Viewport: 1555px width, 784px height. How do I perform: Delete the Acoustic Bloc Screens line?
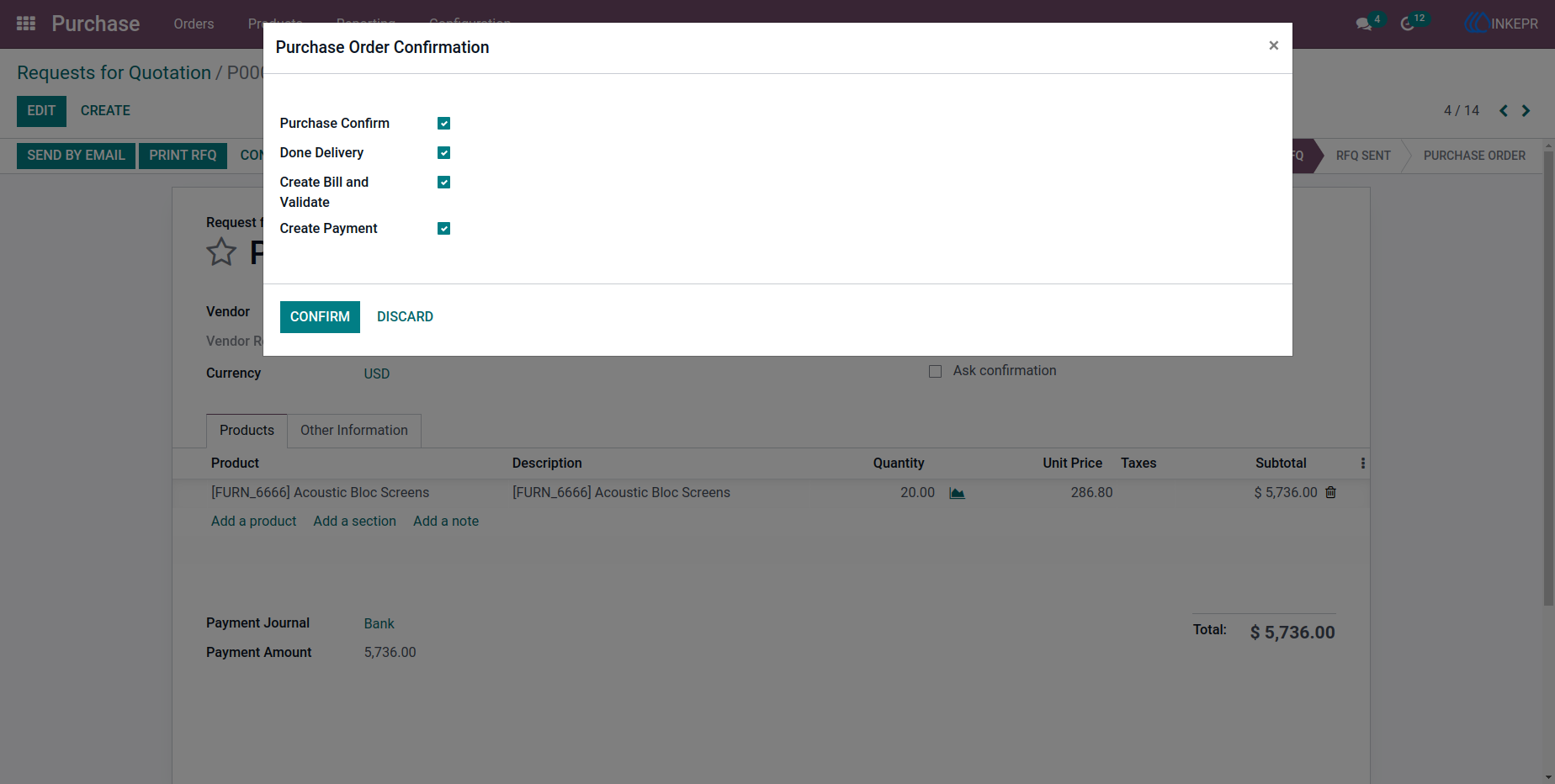[1330, 493]
